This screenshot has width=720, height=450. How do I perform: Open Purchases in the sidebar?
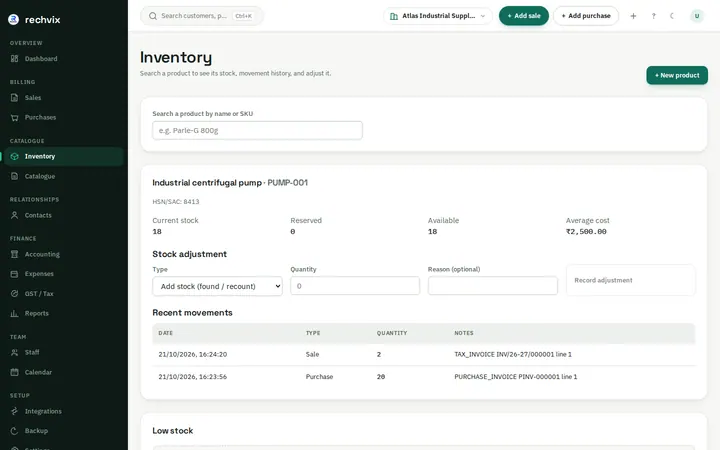pos(62,118)
